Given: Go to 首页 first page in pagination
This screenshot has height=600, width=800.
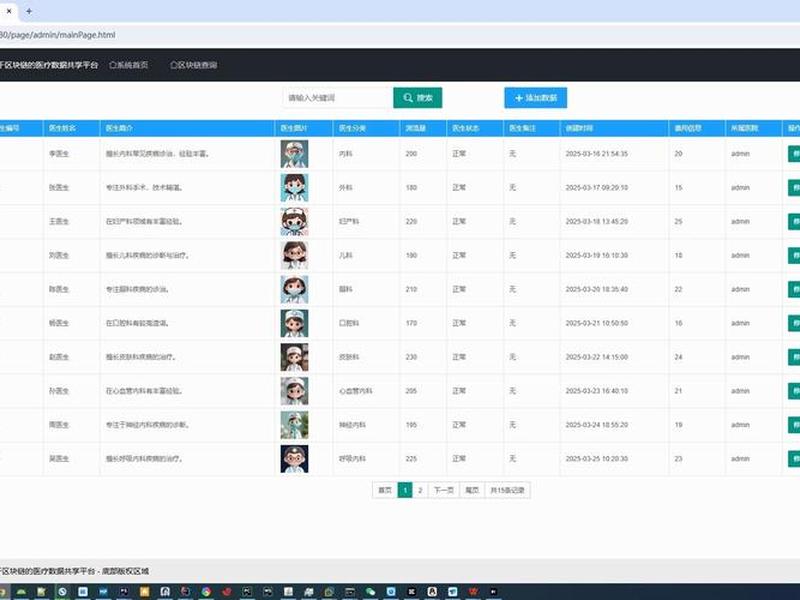Looking at the screenshot, I should tap(385, 490).
